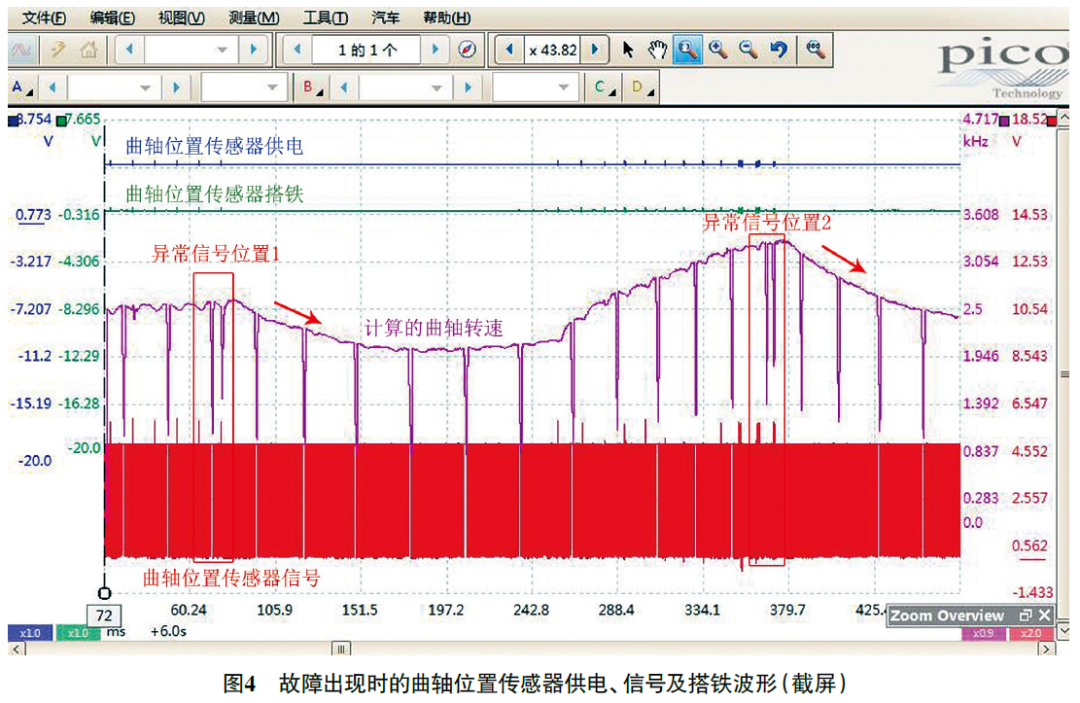
Task: Open the 汽车 menu
Action: 385,18
